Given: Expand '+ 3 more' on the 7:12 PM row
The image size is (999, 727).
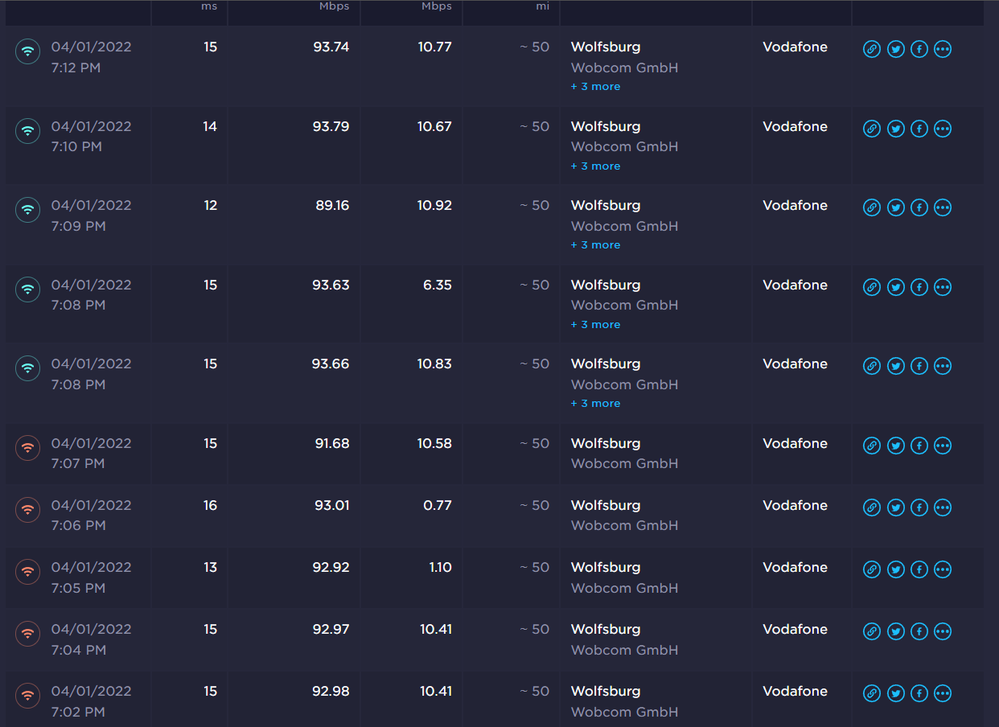Looking at the screenshot, I should pos(595,86).
